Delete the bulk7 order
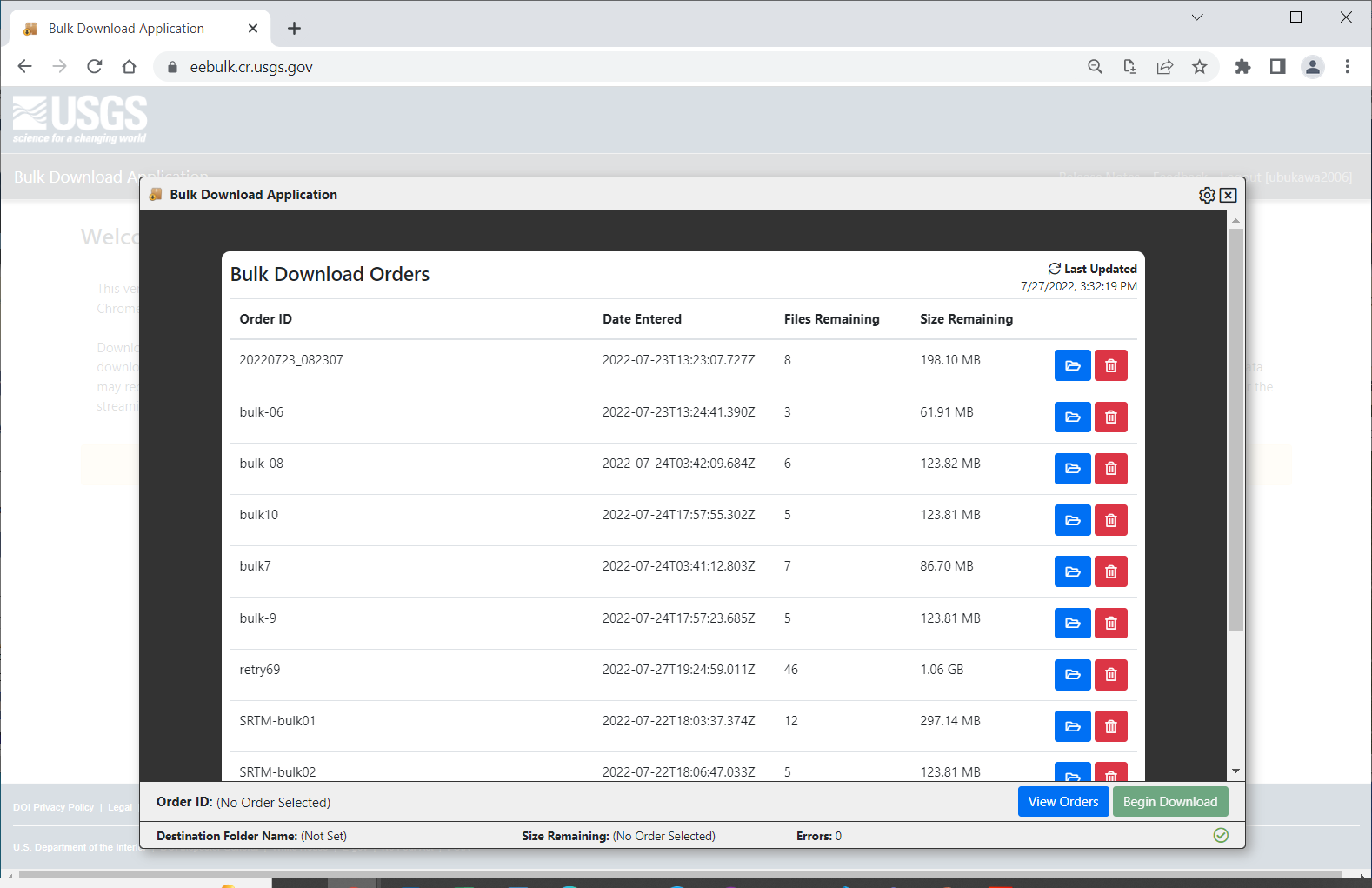1372x888 pixels. click(1110, 571)
